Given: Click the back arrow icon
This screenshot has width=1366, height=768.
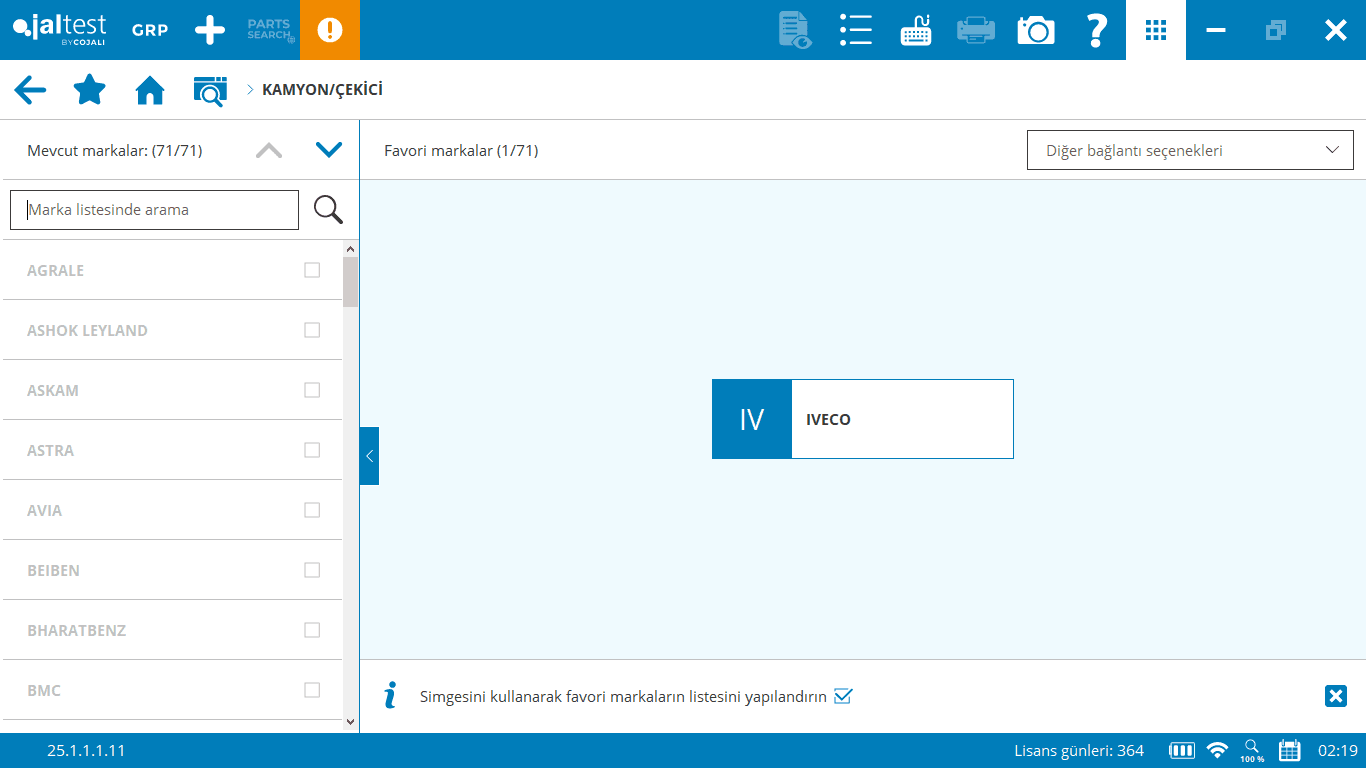Looking at the screenshot, I should tap(30, 90).
